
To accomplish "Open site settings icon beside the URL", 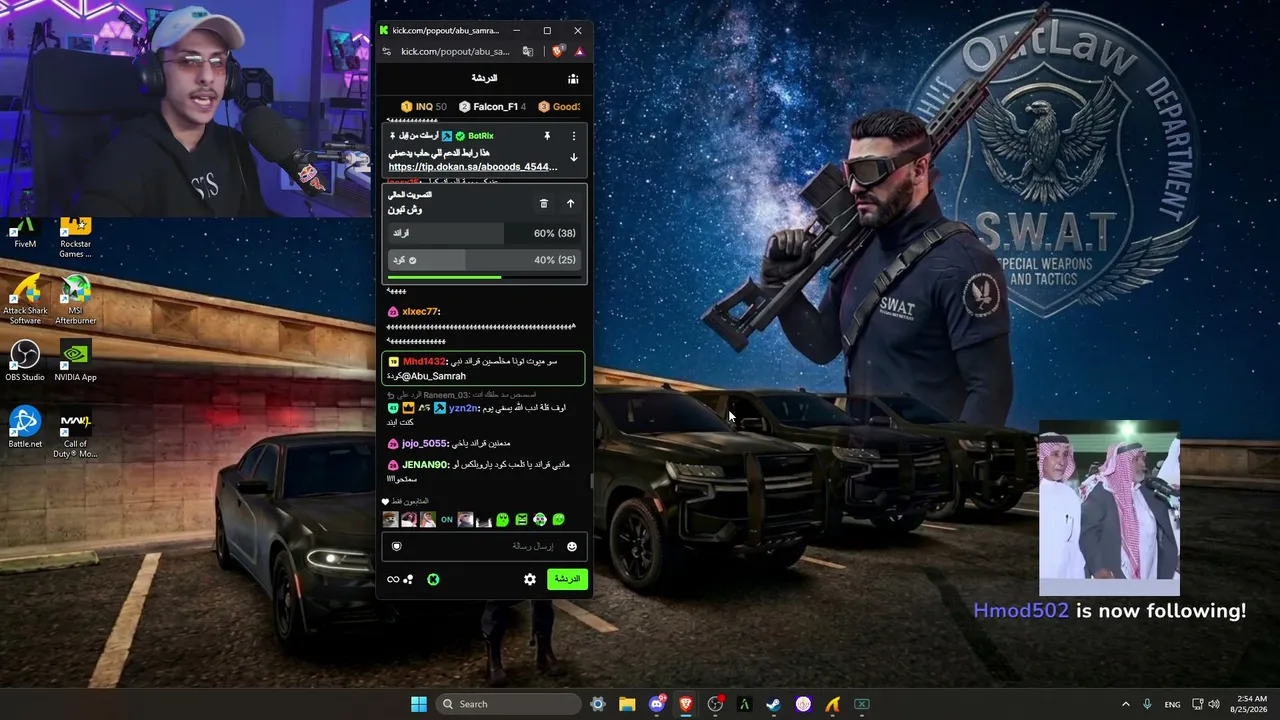I will 387,51.
